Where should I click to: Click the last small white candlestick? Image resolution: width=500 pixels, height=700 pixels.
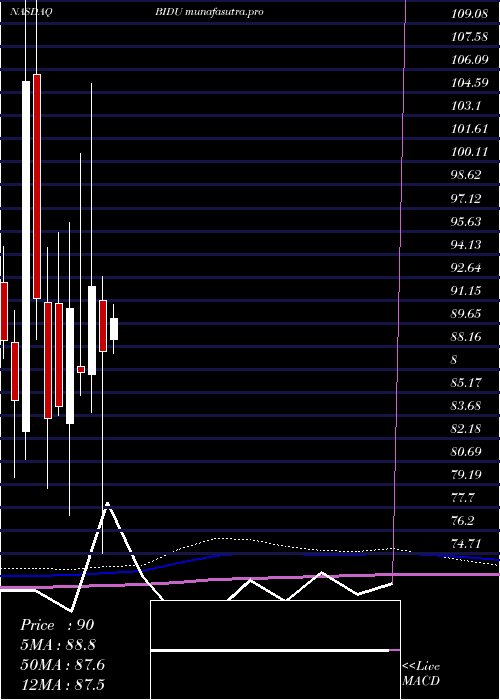pyautogui.click(x=114, y=329)
